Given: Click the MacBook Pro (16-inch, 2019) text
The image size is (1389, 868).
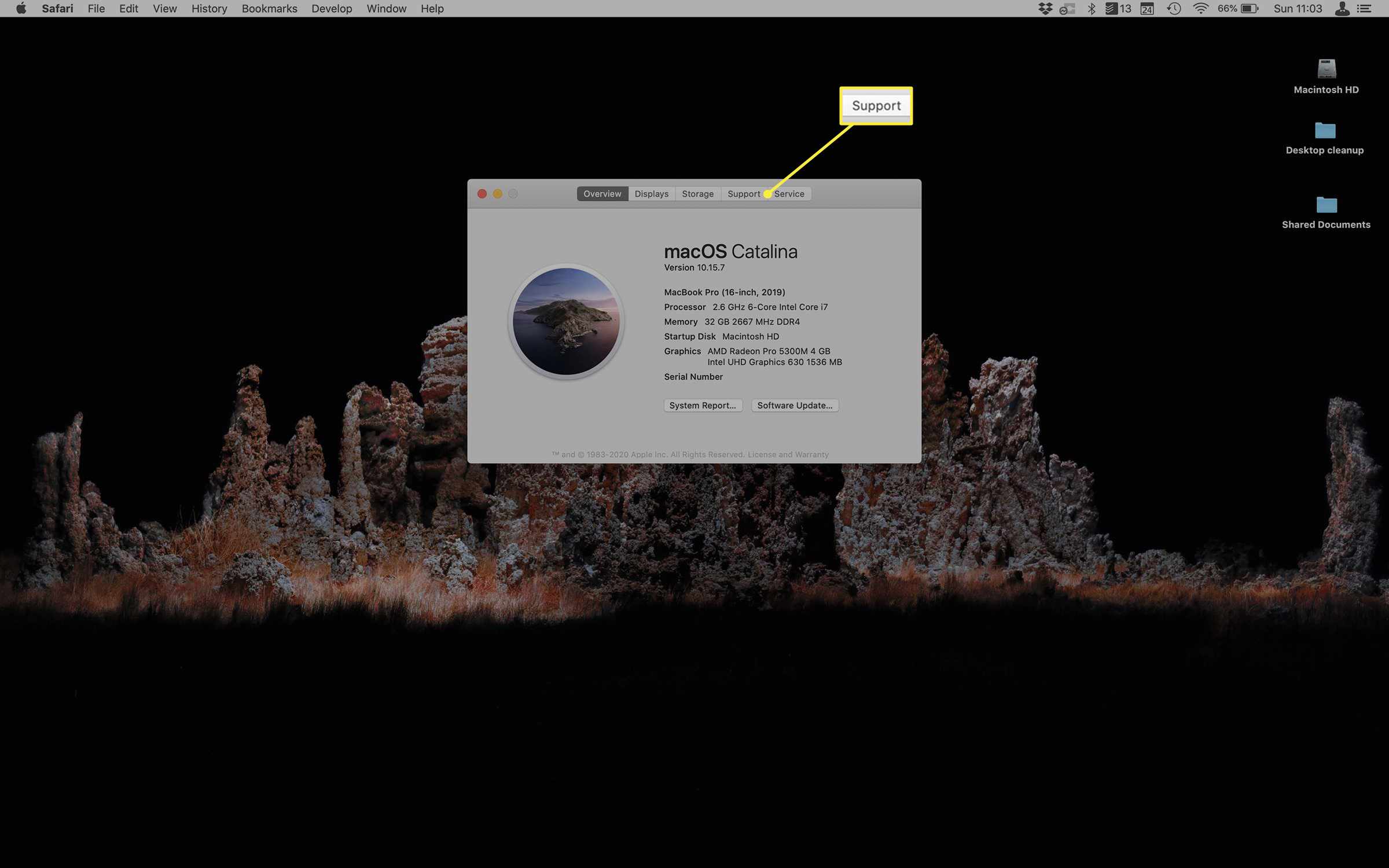Looking at the screenshot, I should [724, 292].
